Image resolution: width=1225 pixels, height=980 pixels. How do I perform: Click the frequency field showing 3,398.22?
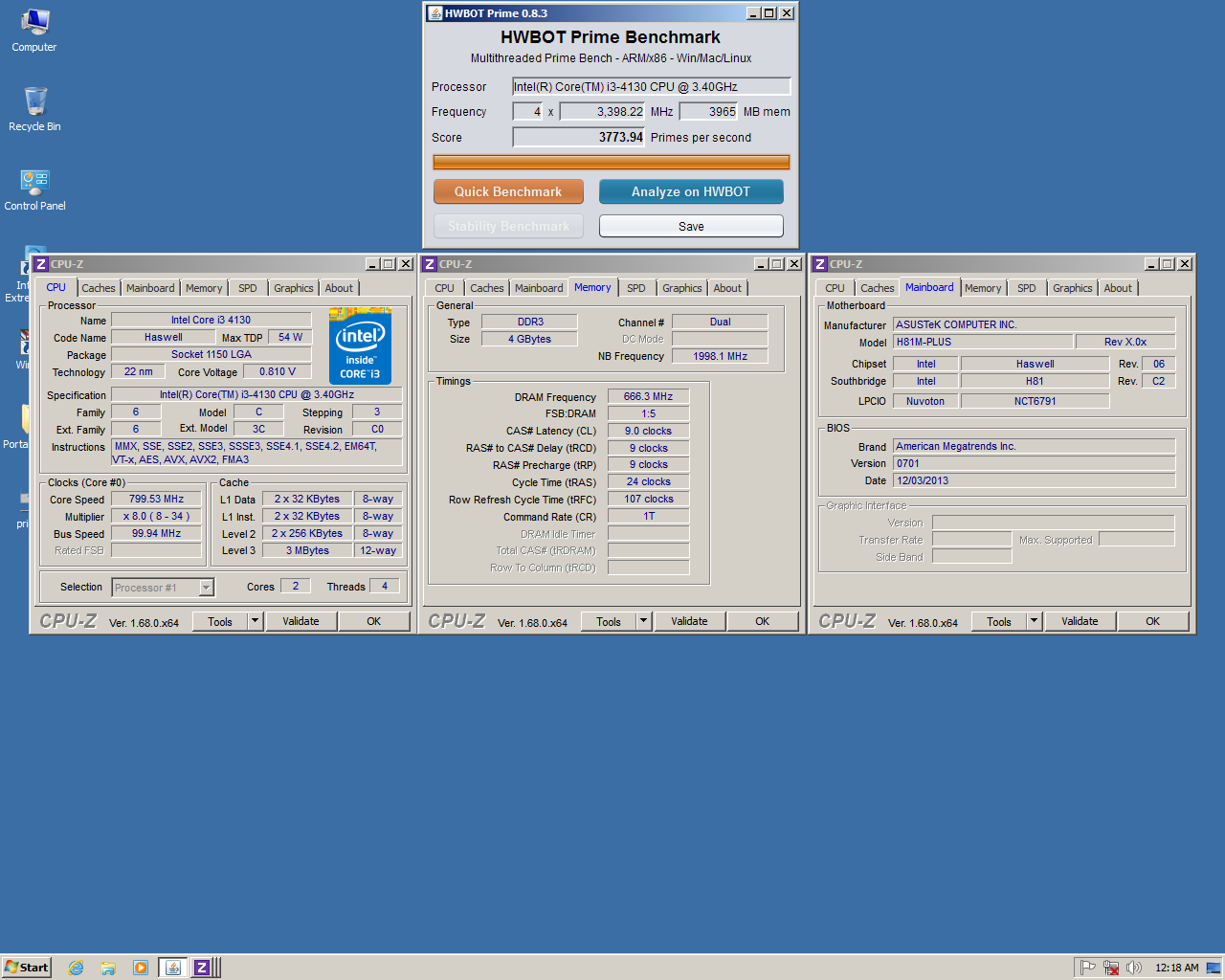[603, 111]
